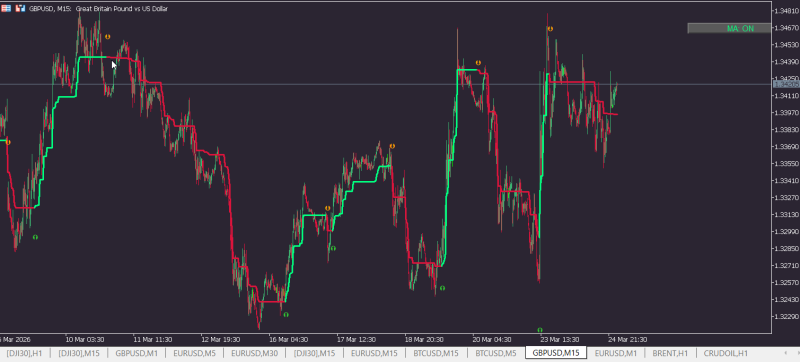Click the 1.34110 price scale label

(x=786, y=95)
